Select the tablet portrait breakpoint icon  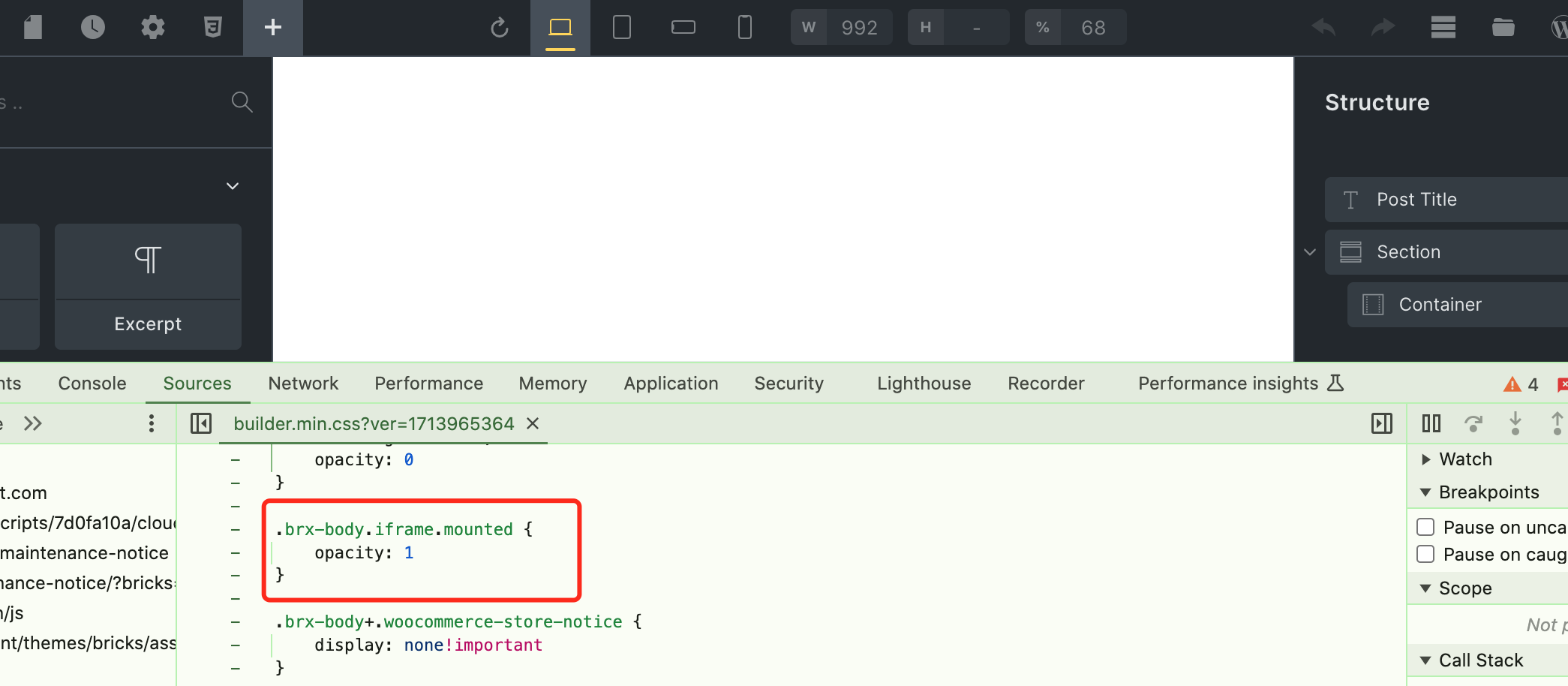(x=622, y=28)
